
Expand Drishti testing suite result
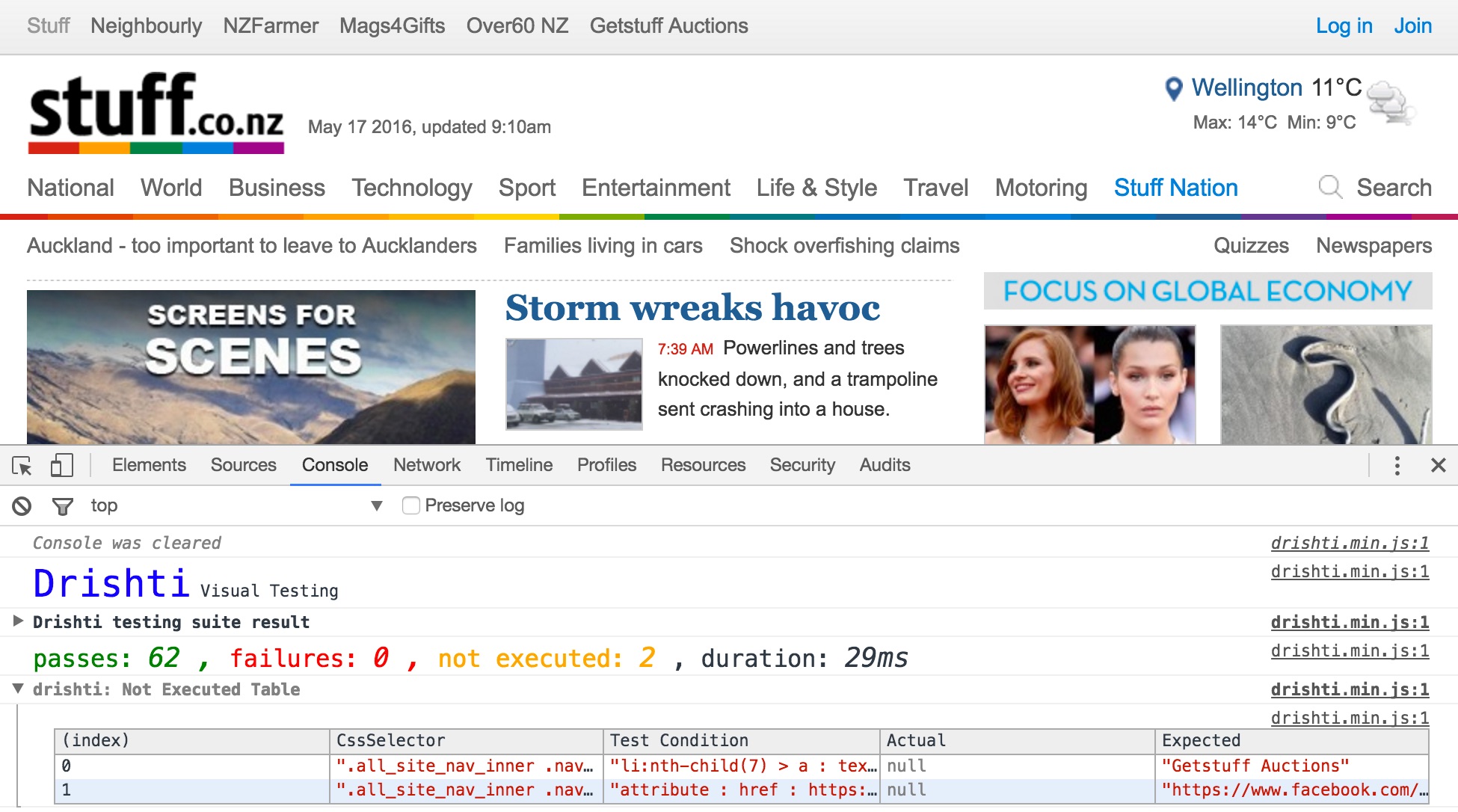click(19, 621)
